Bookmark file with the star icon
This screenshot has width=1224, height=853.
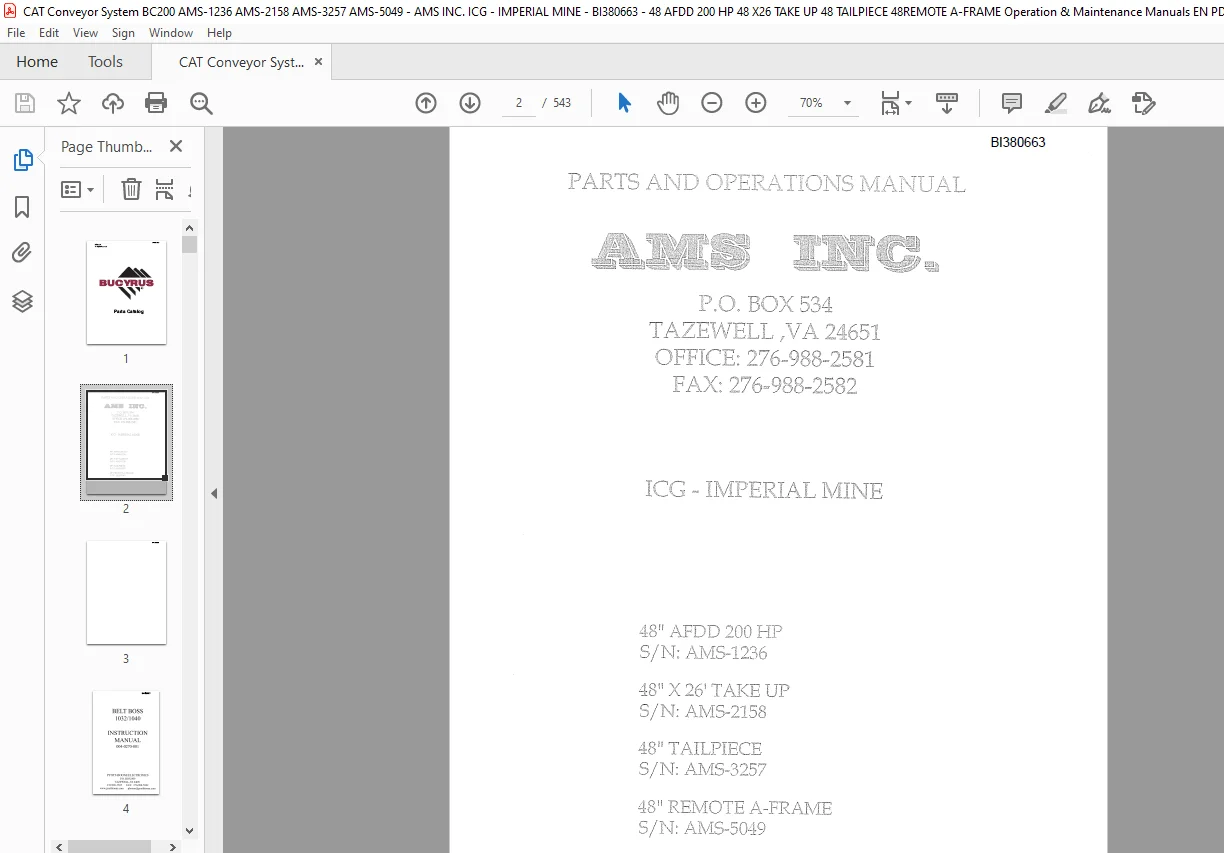69,103
